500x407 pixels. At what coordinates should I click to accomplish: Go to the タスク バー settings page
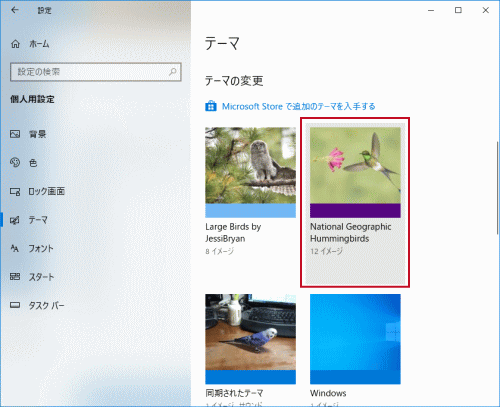pos(46,305)
